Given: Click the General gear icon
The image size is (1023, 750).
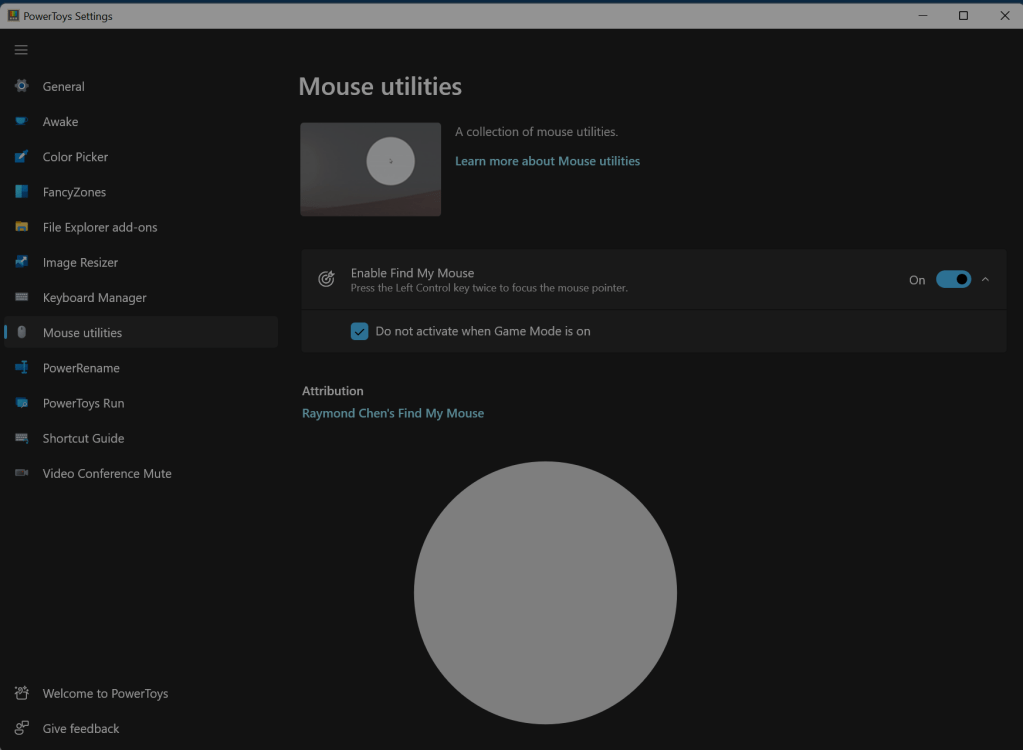Looking at the screenshot, I should click(22, 86).
